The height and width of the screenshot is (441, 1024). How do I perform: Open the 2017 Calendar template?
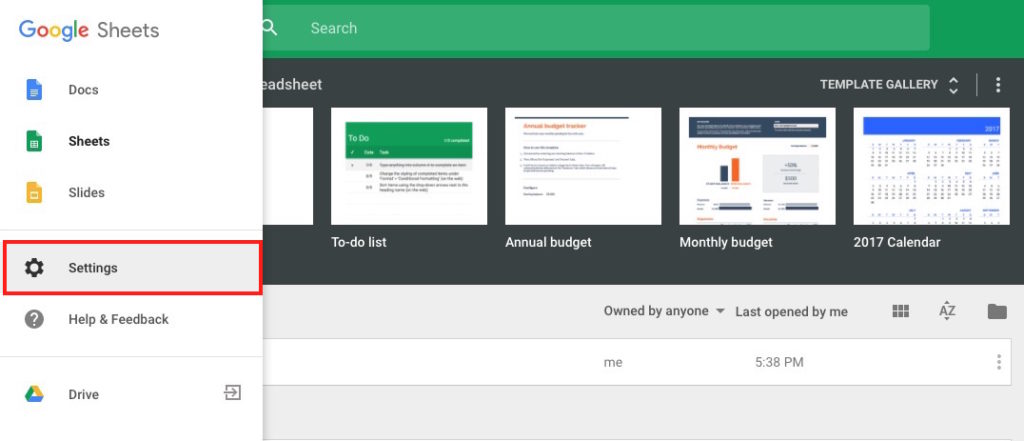[x=931, y=166]
